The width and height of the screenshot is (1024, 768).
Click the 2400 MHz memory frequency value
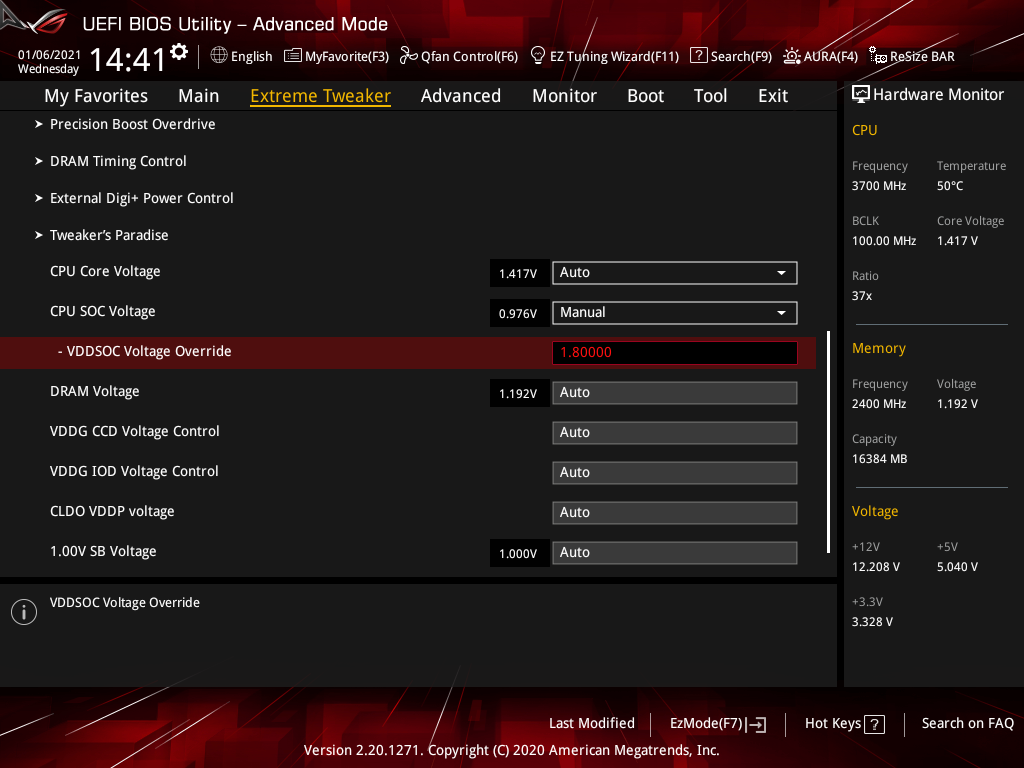[x=878, y=404]
